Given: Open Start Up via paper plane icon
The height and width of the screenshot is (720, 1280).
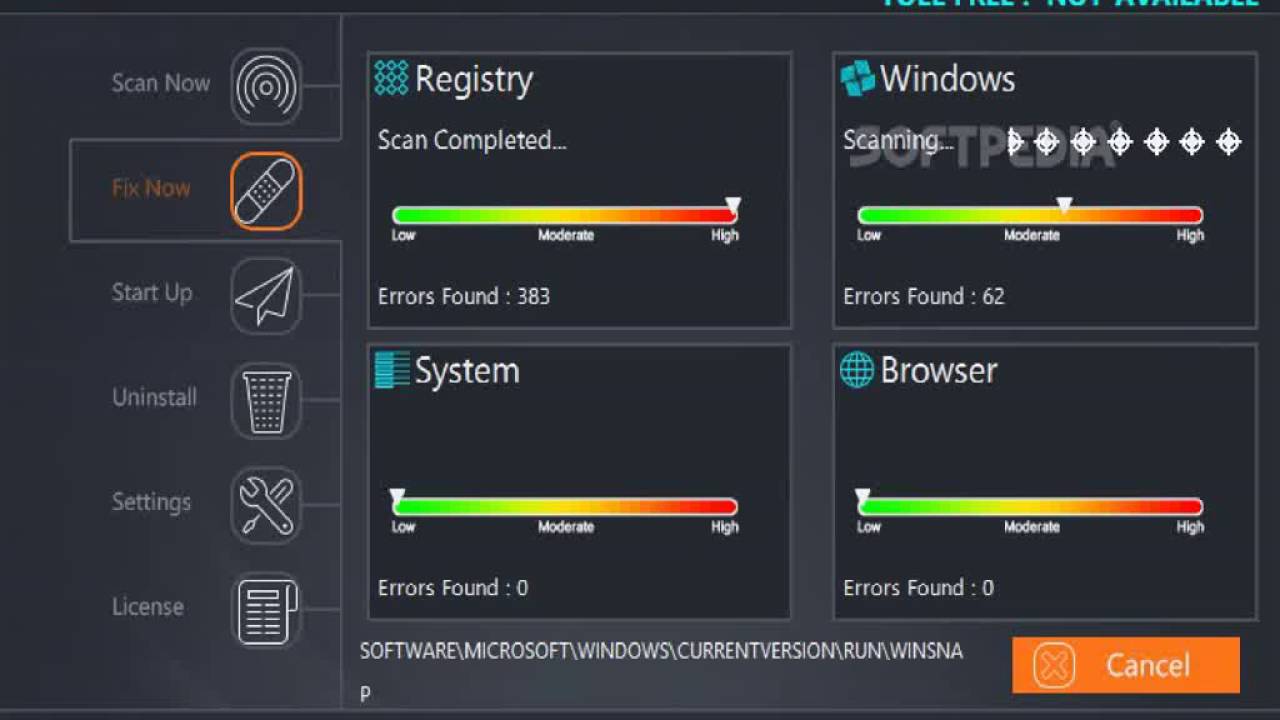Looking at the screenshot, I should coord(266,295).
